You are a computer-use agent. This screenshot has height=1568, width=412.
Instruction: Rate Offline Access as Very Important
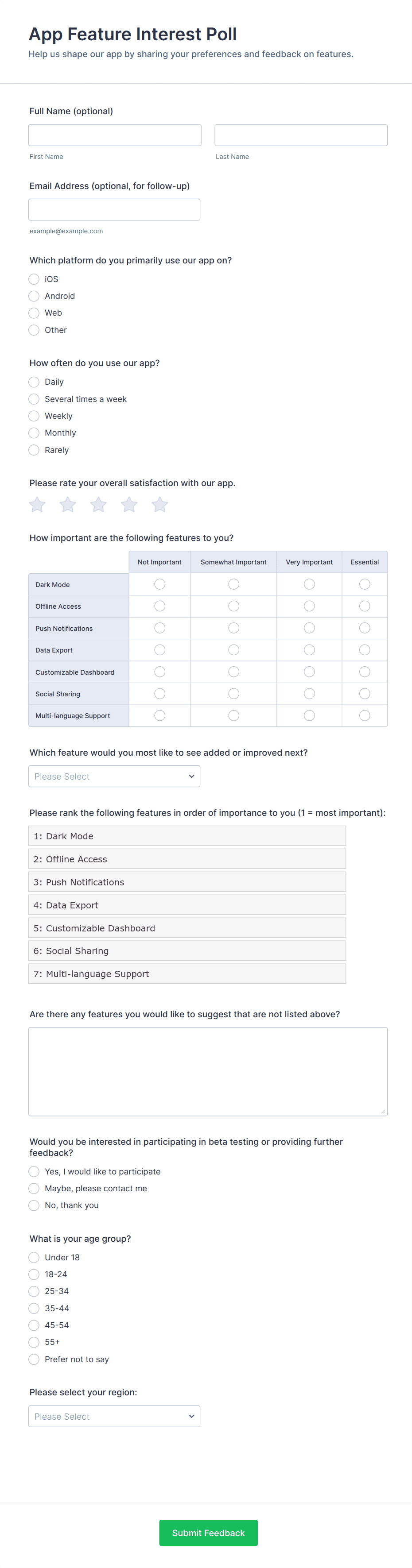coord(309,606)
